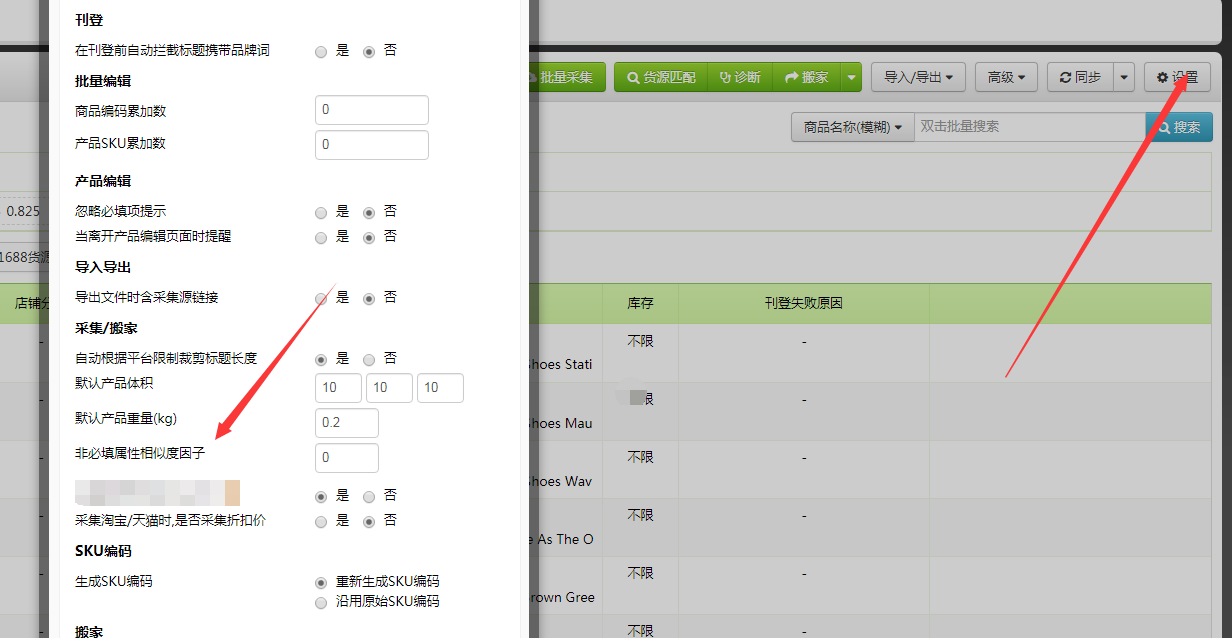The width and height of the screenshot is (1232, 638).
Task: Click the 商品编码累加数 input field
Action: pyautogui.click(x=371, y=110)
